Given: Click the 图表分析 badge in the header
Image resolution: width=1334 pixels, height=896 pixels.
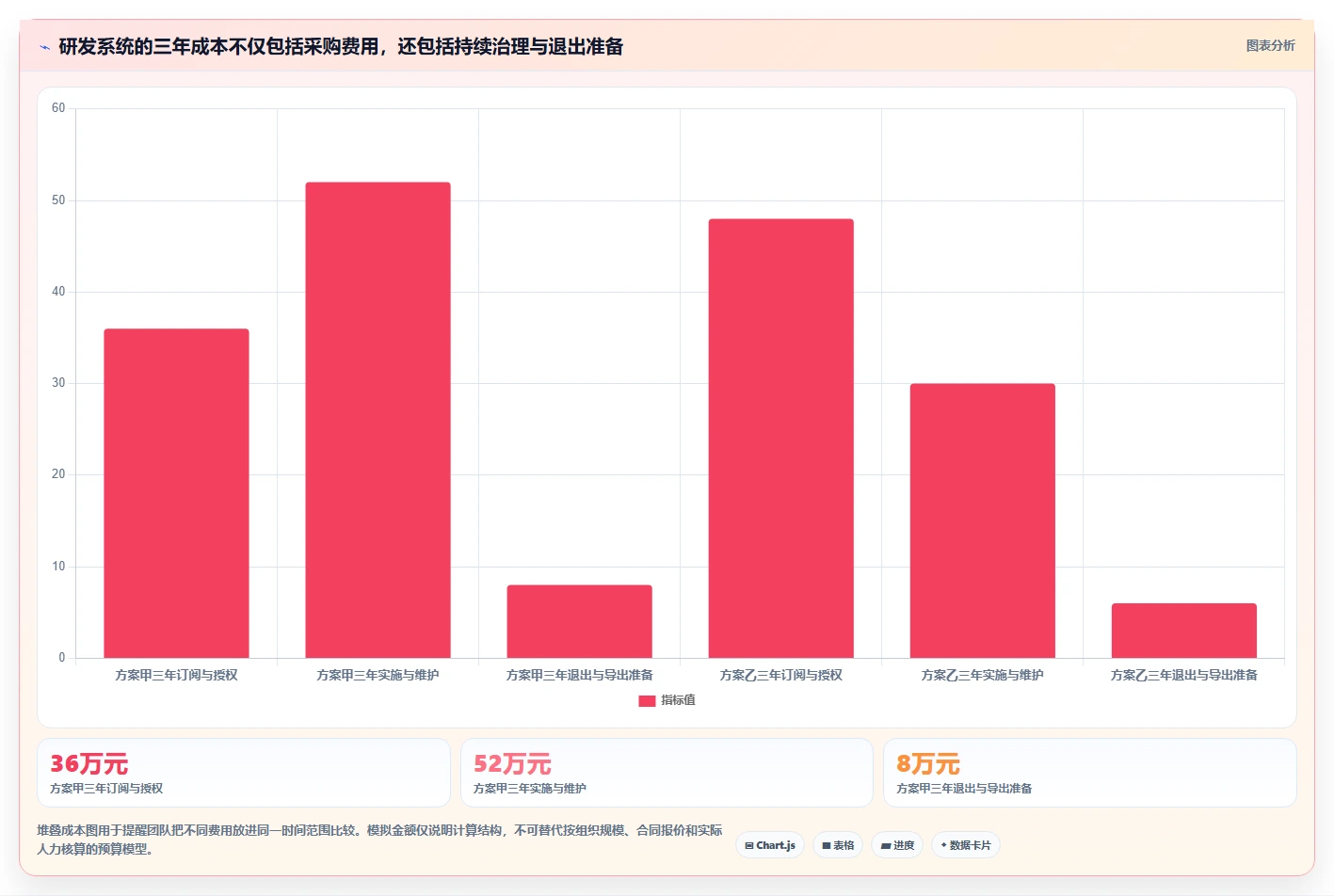Looking at the screenshot, I should pyautogui.click(x=1270, y=45).
